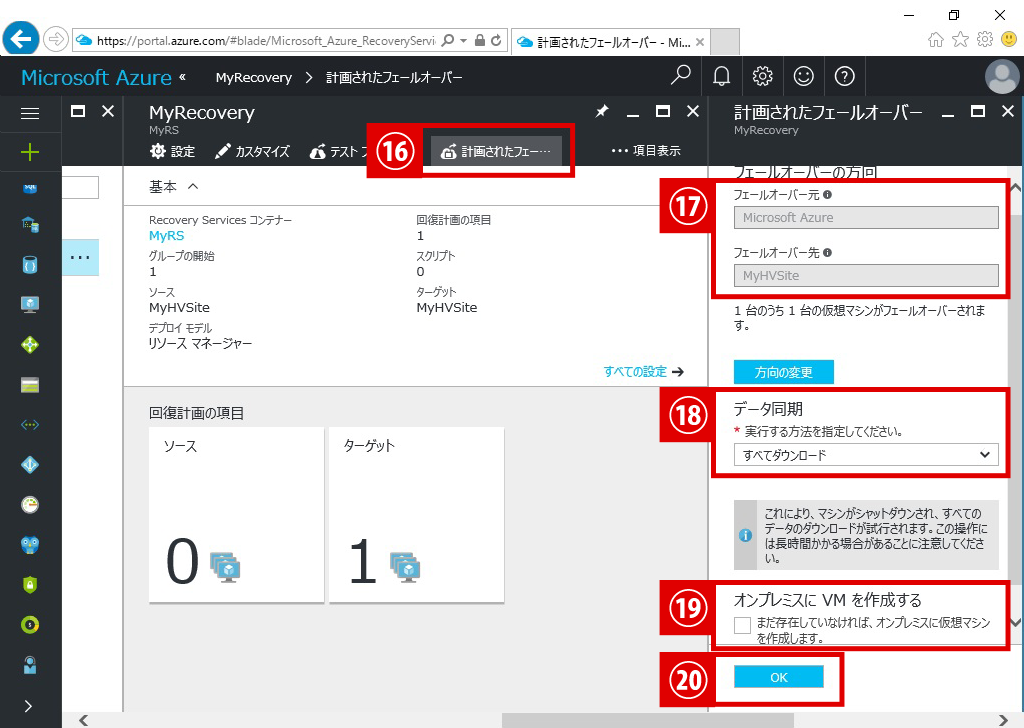Image resolution: width=1024 pixels, height=728 pixels.
Task: Click the フェールオーバー先 MyHVSite field
Action: coord(866,276)
